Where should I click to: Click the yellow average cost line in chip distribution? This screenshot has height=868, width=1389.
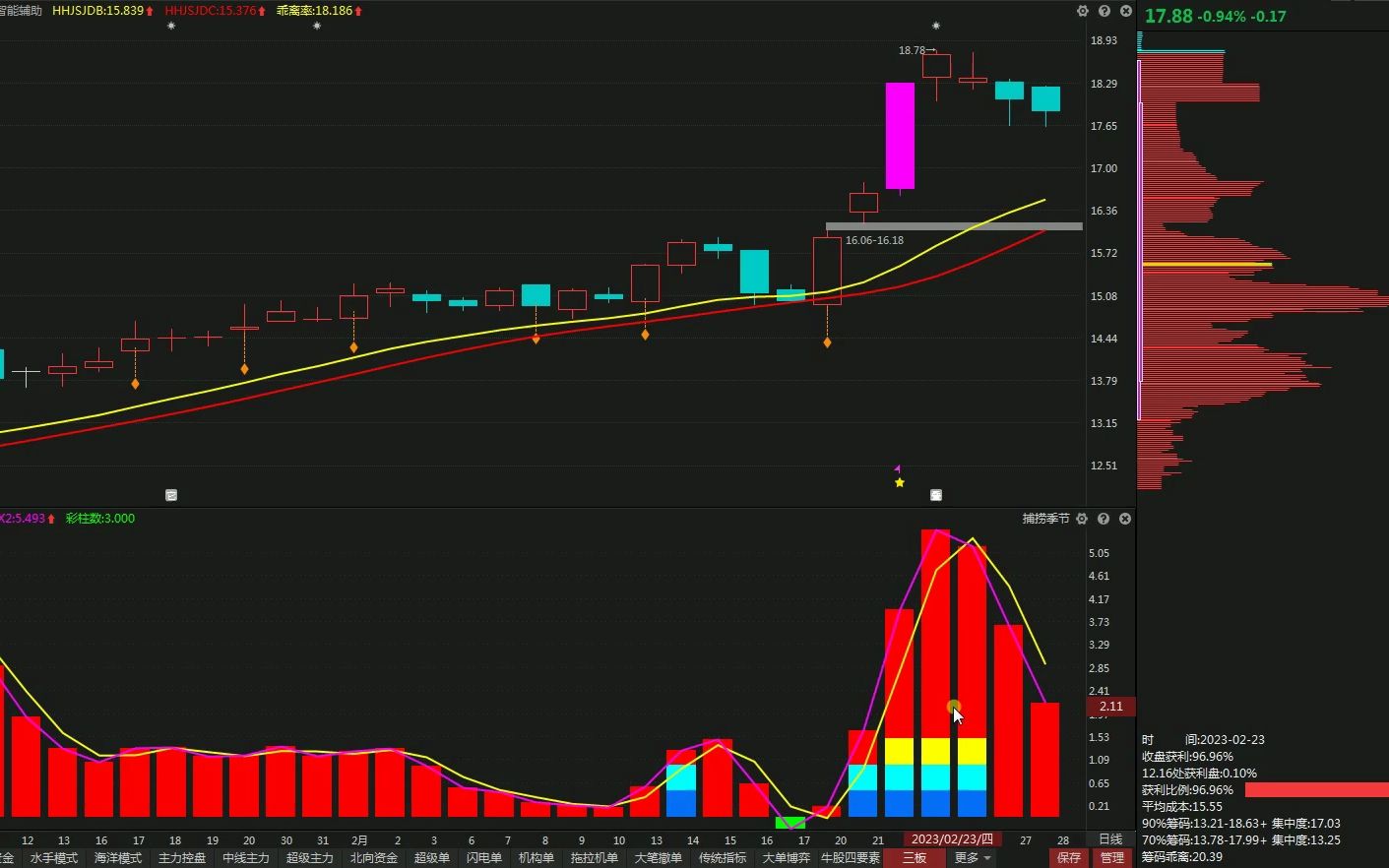tap(1207, 265)
